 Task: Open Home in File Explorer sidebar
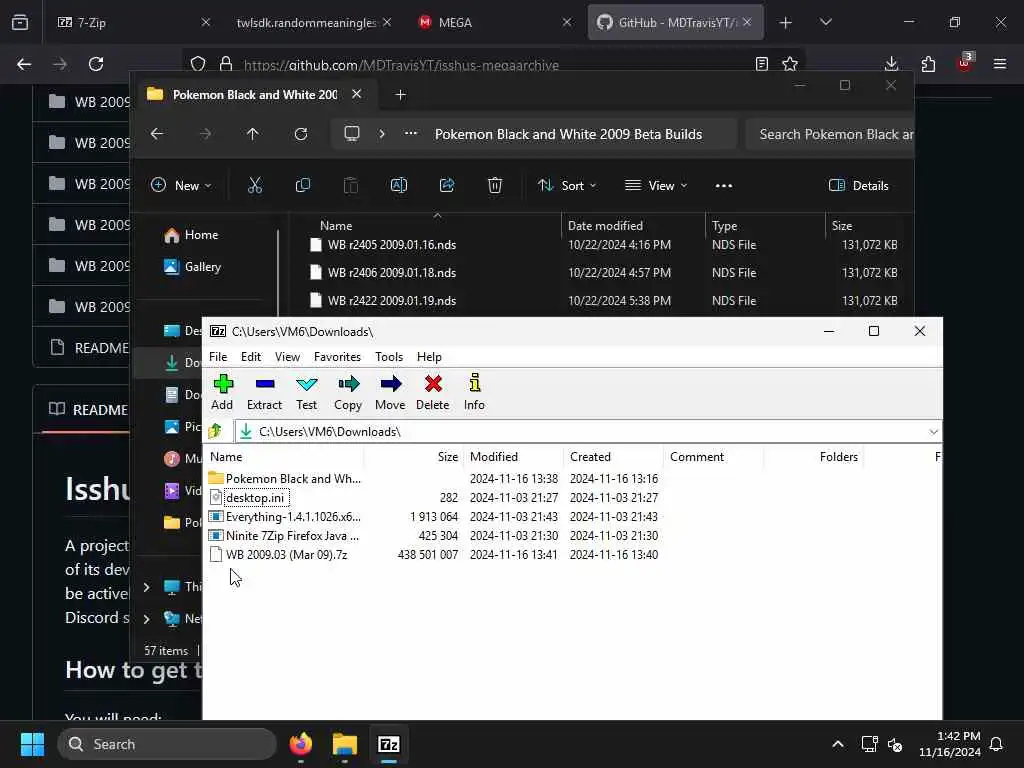192,234
